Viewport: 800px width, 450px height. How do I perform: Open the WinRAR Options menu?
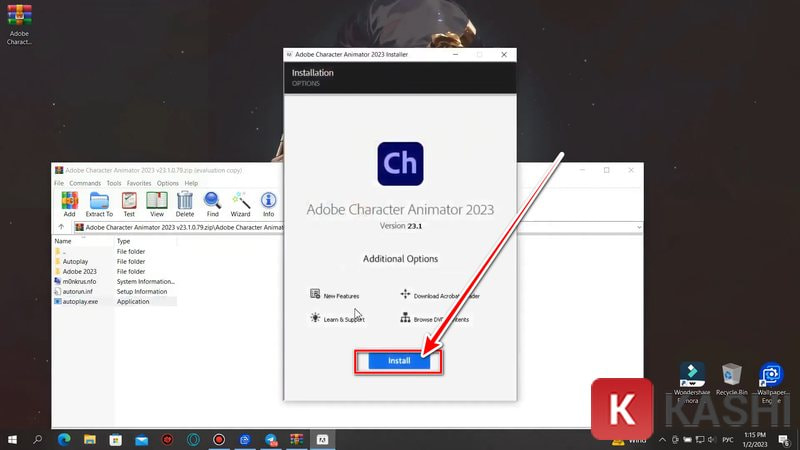point(168,183)
